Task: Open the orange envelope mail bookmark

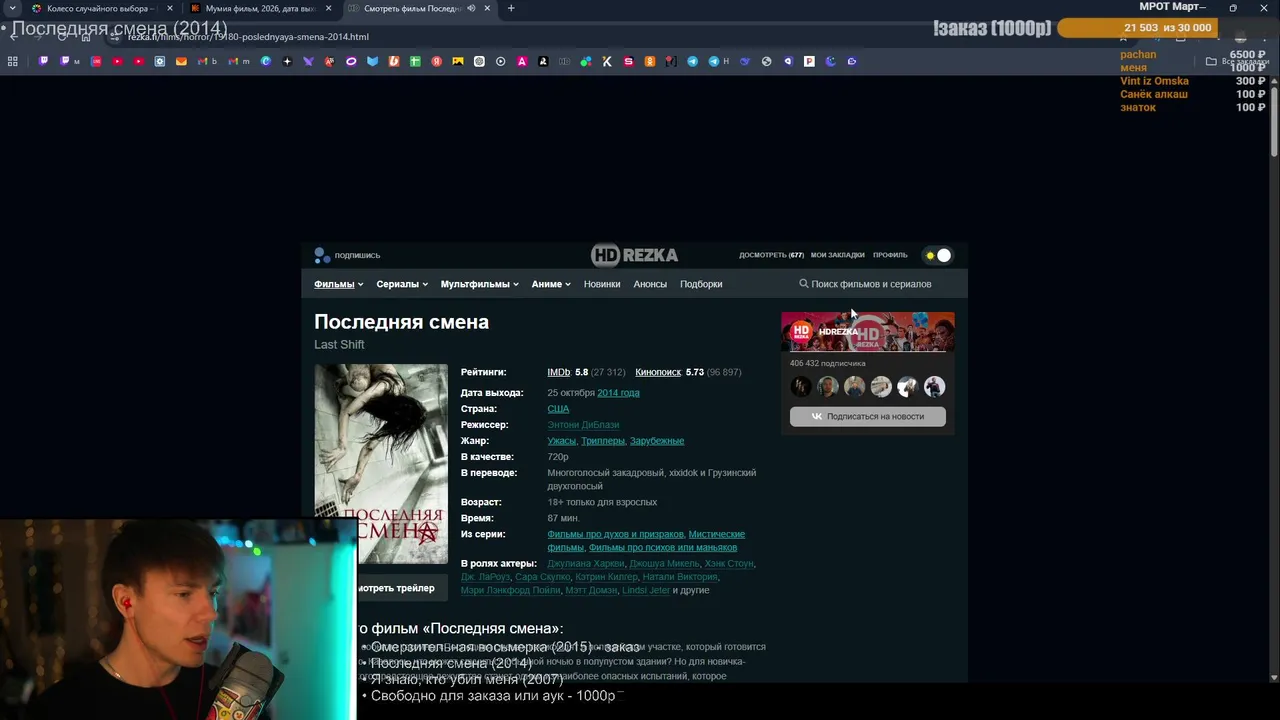Action: coord(181,61)
